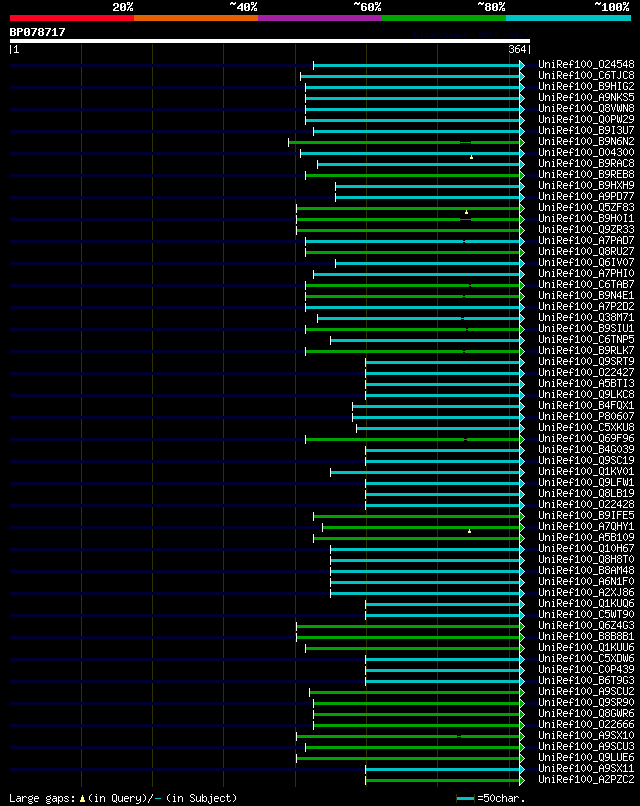Image resolution: width=640 pixels, height=806 pixels.
Task: Choose the UniRef100_Q69F96 hit name
Action: pyautogui.click(x=586, y=438)
